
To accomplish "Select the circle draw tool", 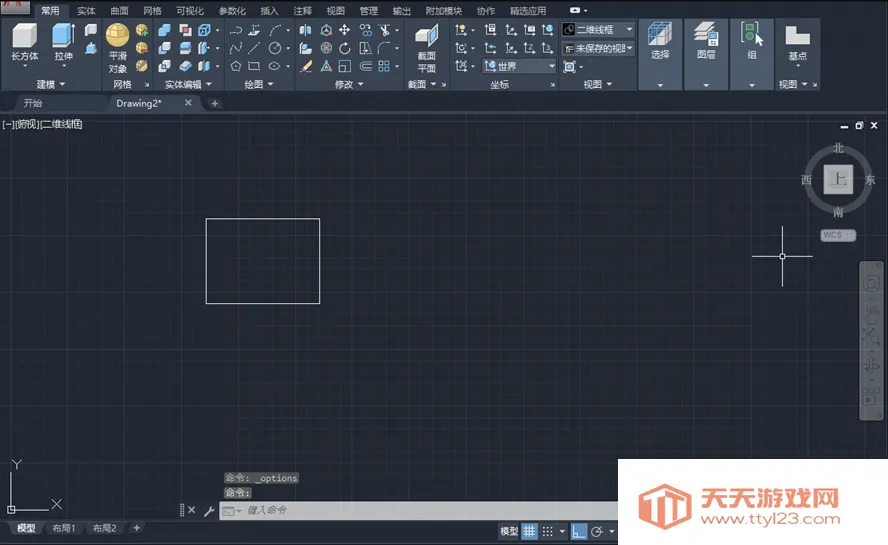I will [x=275, y=48].
